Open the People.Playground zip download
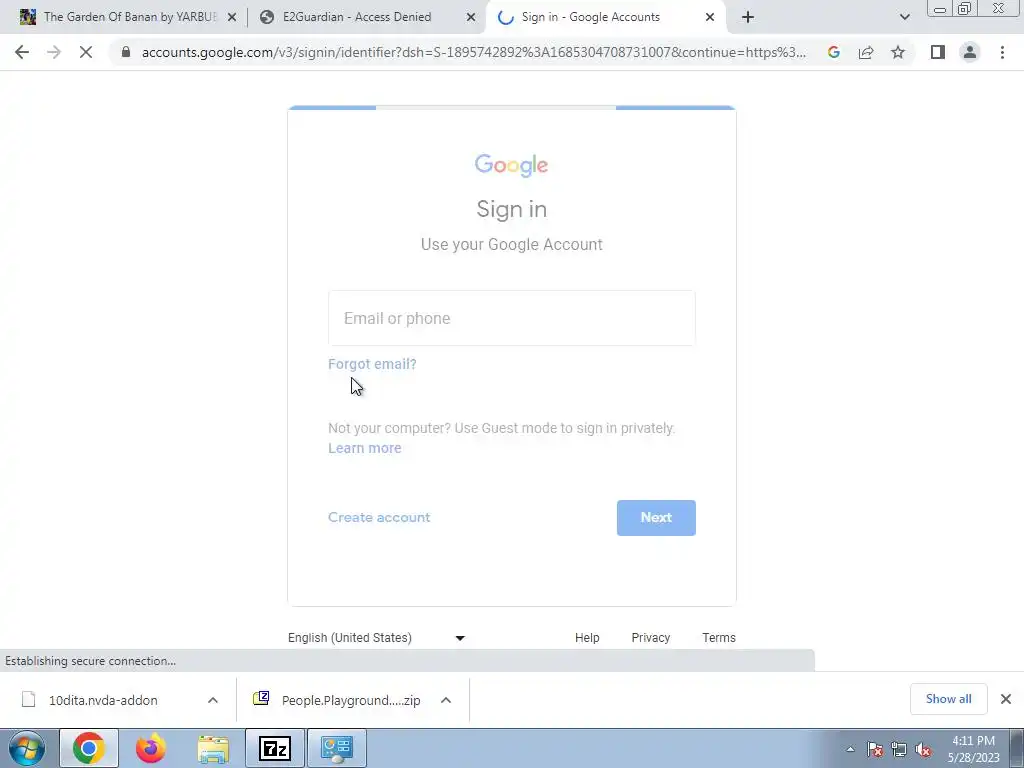This screenshot has width=1024, height=768. [x=351, y=700]
